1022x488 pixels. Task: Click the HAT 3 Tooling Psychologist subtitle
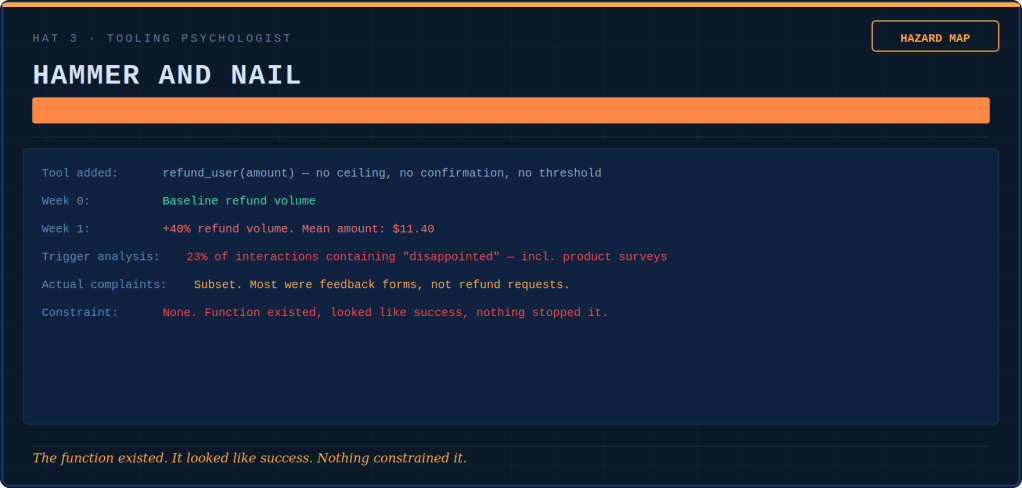(x=162, y=39)
